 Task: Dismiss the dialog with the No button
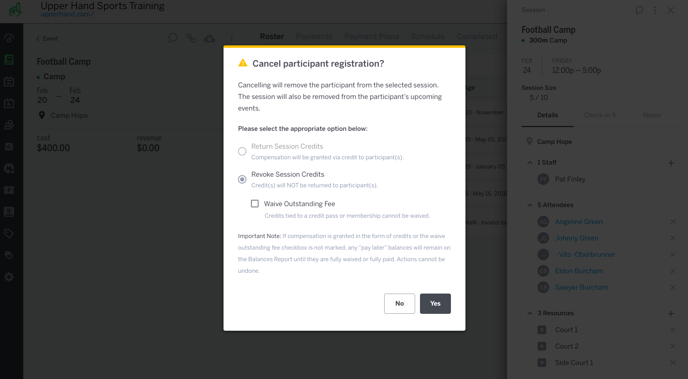tap(399, 304)
